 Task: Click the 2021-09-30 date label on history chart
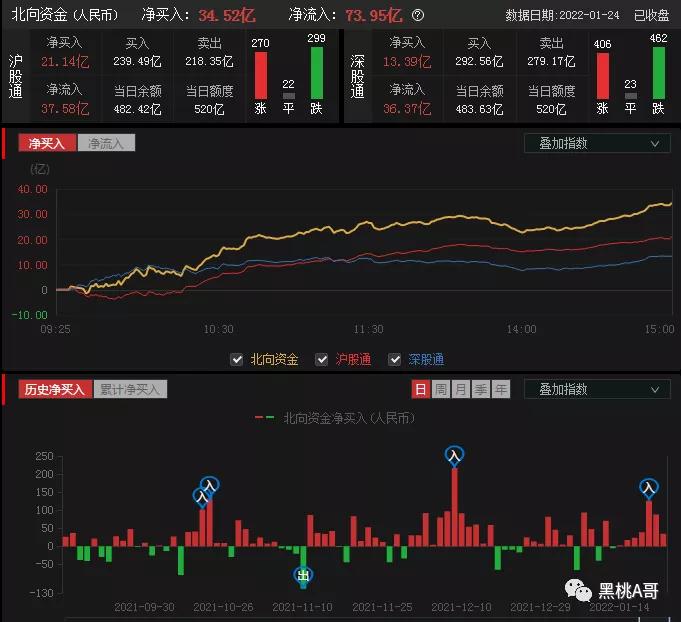click(144, 607)
